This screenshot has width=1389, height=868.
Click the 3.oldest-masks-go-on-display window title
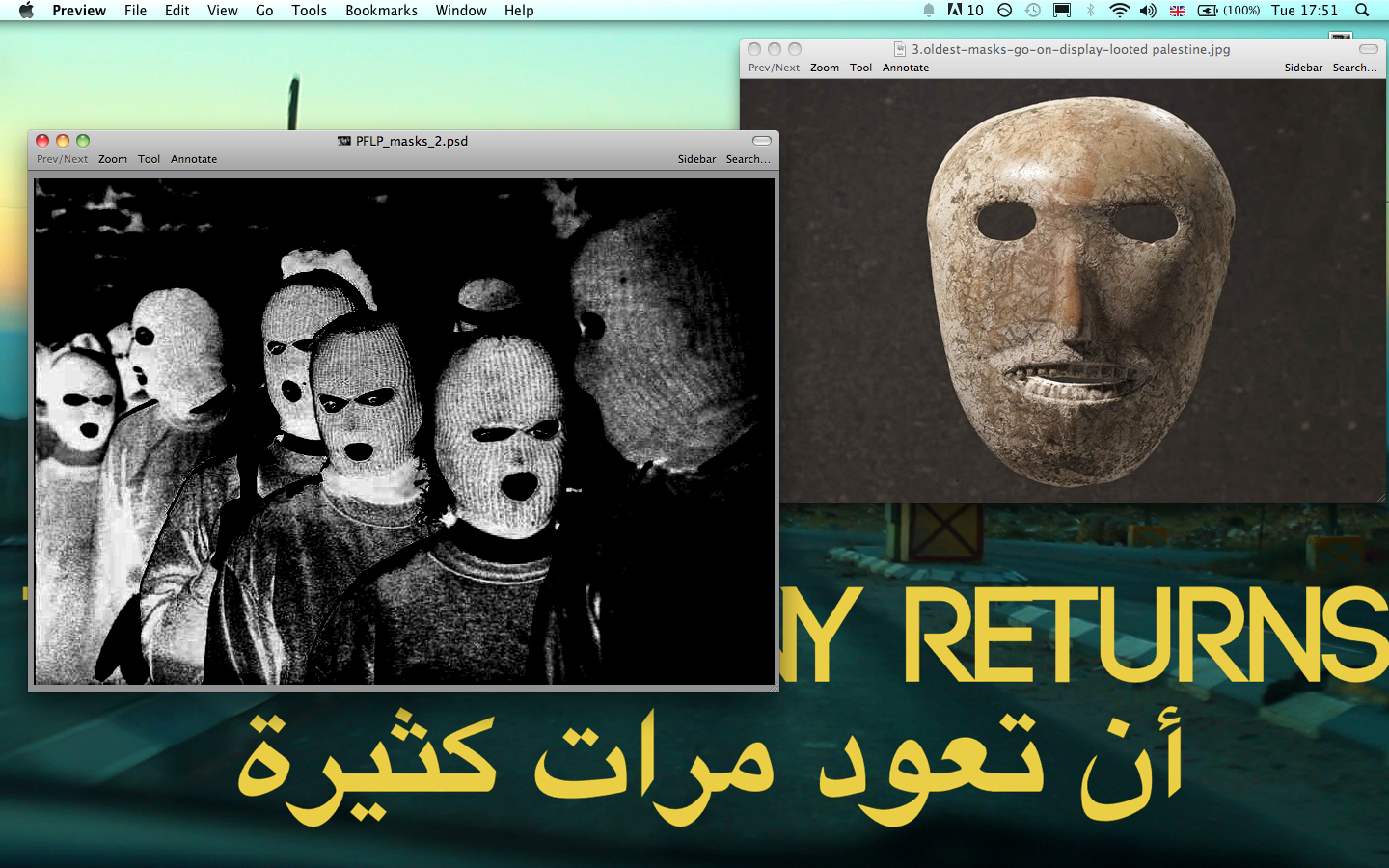coord(1071,49)
